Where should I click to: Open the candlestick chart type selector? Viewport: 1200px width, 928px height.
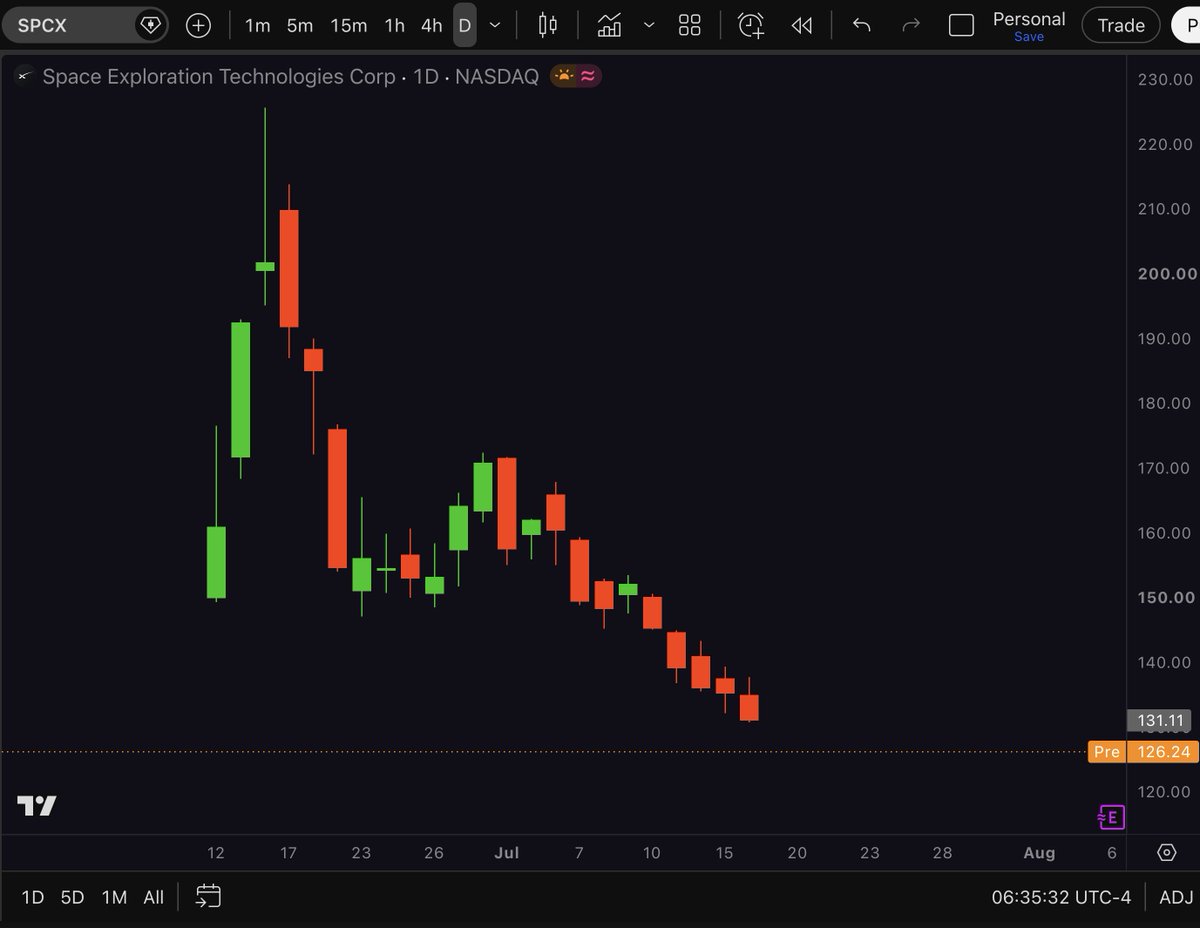[x=547, y=25]
